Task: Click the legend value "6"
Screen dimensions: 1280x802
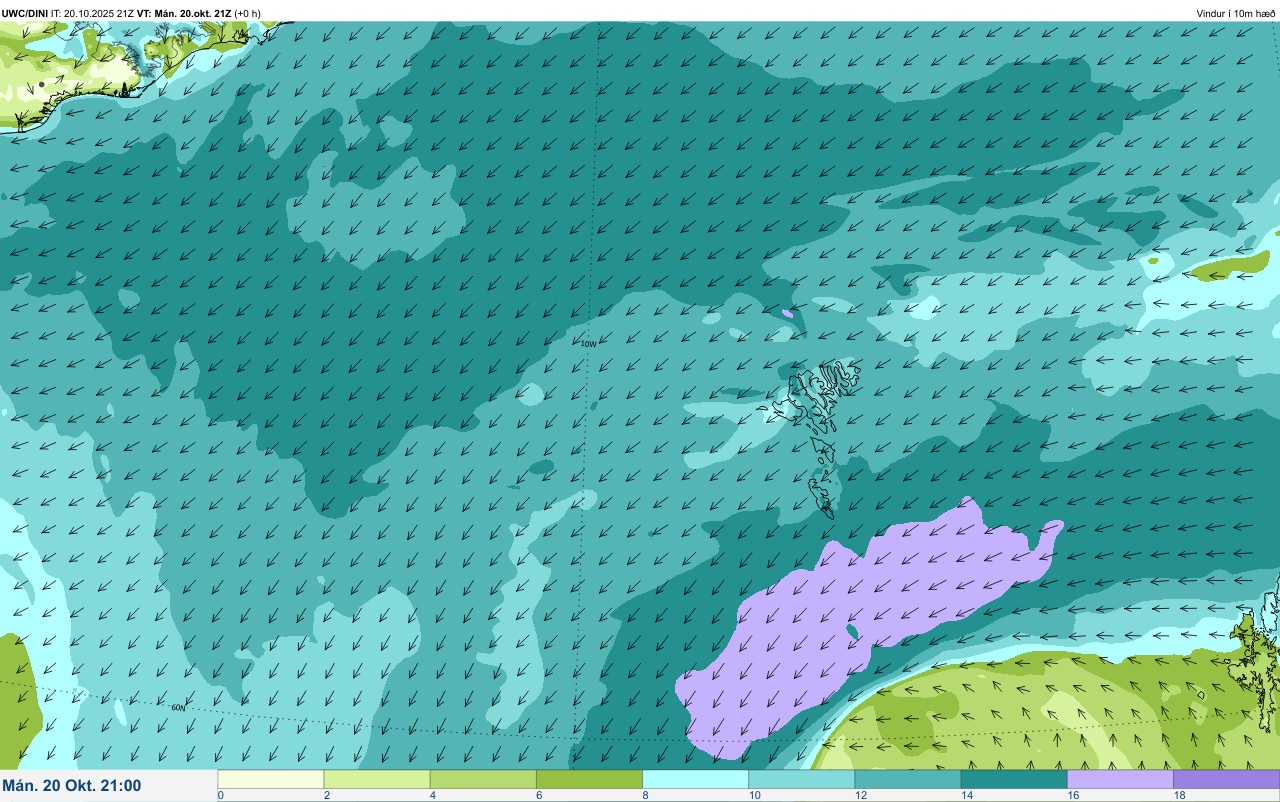Action: [x=538, y=796]
